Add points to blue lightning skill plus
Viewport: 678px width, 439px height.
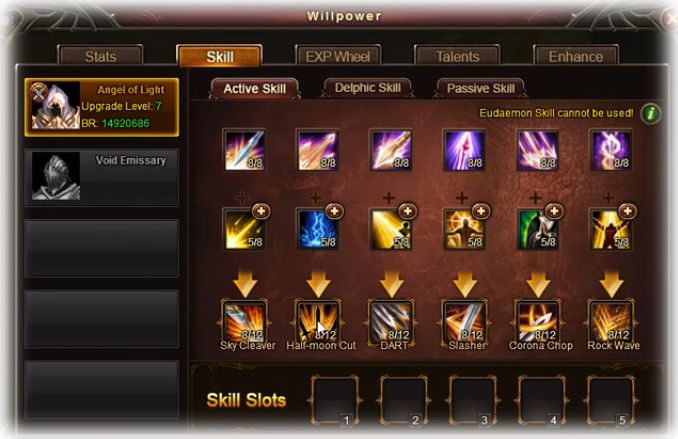[x=334, y=211]
